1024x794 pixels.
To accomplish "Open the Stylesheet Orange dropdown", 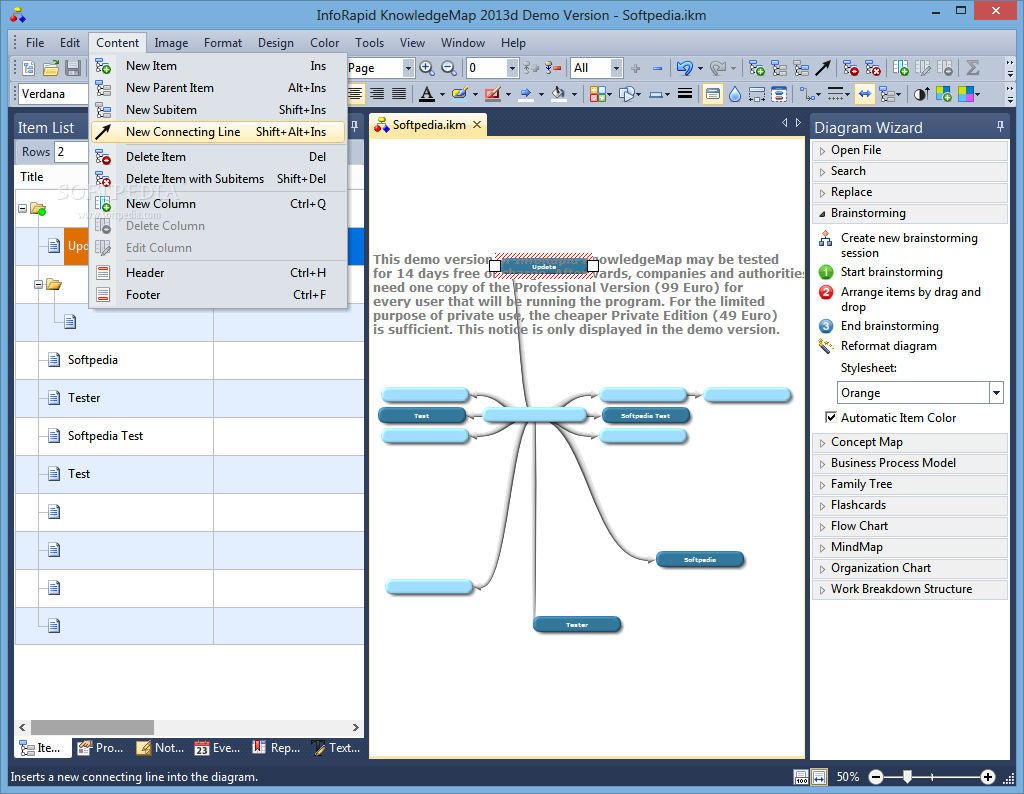I will [996, 393].
